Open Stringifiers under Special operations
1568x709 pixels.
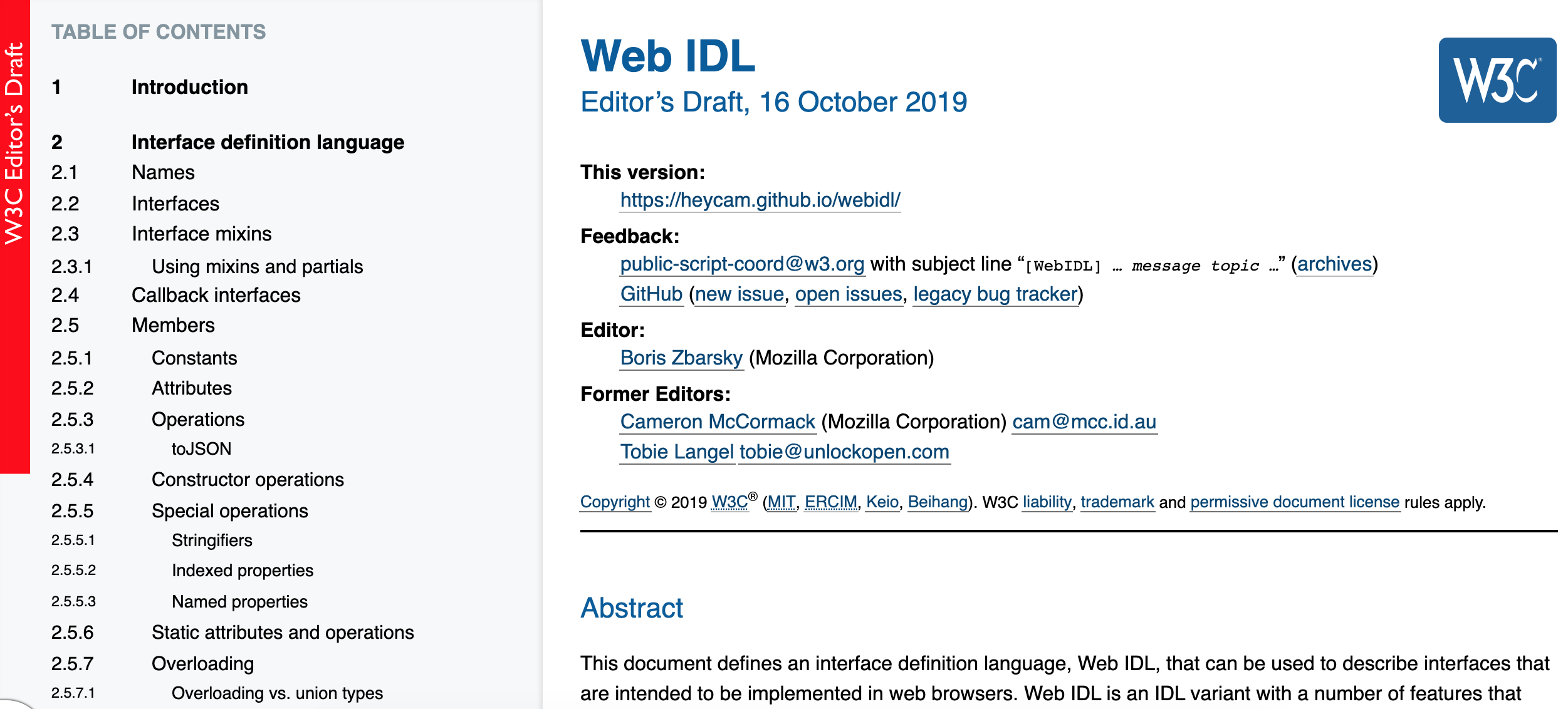tap(212, 540)
